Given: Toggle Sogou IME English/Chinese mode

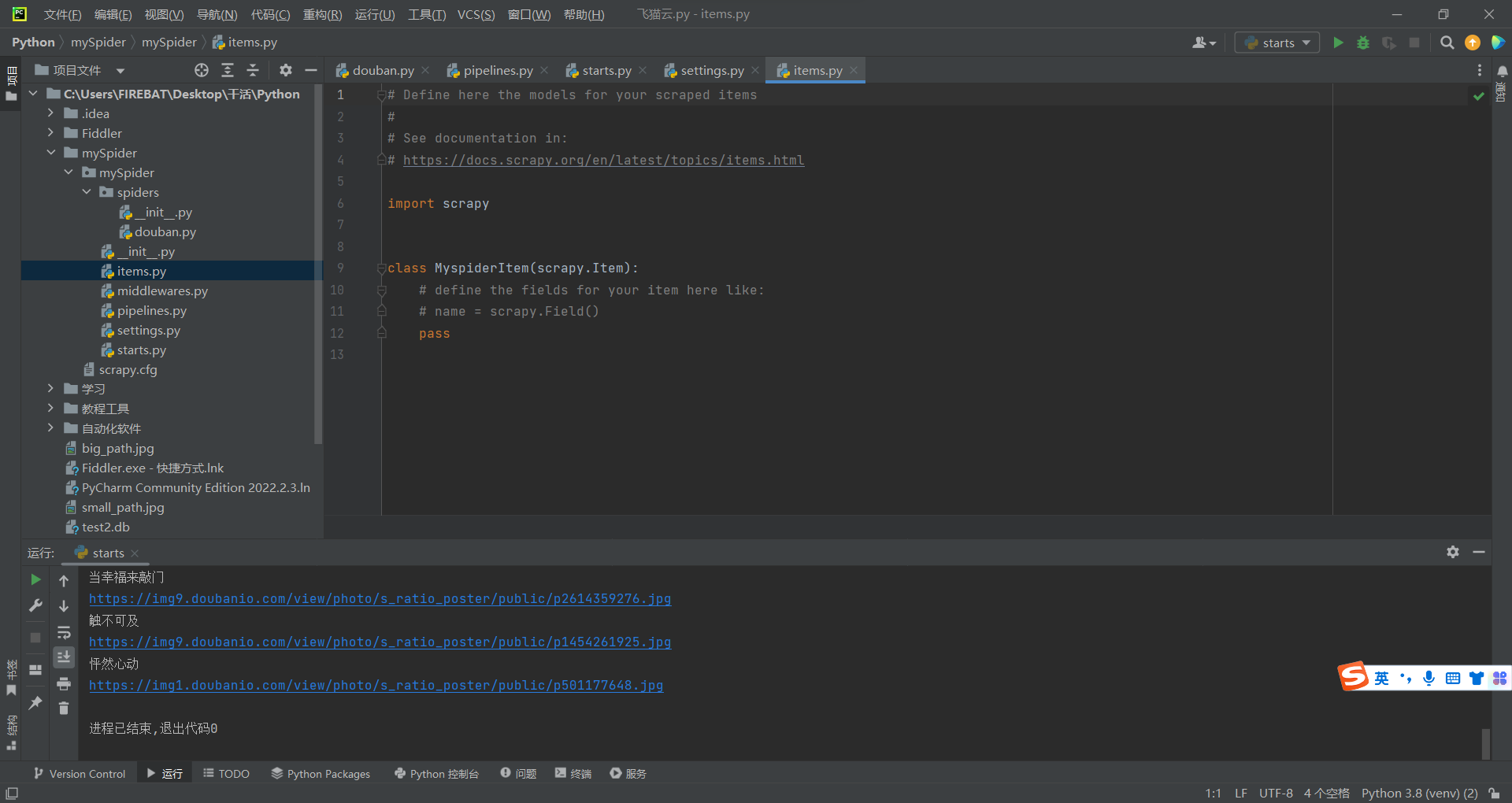Looking at the screenshot, I should coord(1381,678).
